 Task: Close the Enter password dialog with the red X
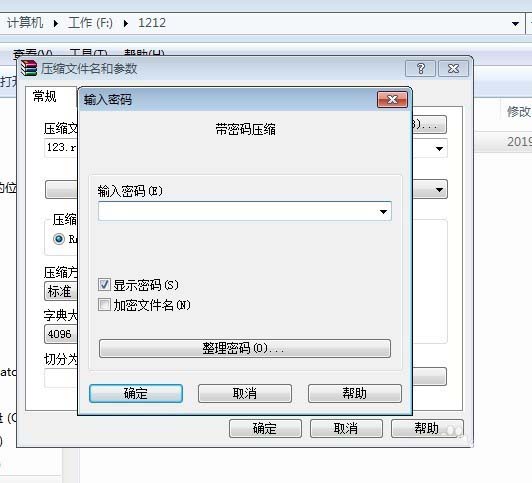click(392, 99)
